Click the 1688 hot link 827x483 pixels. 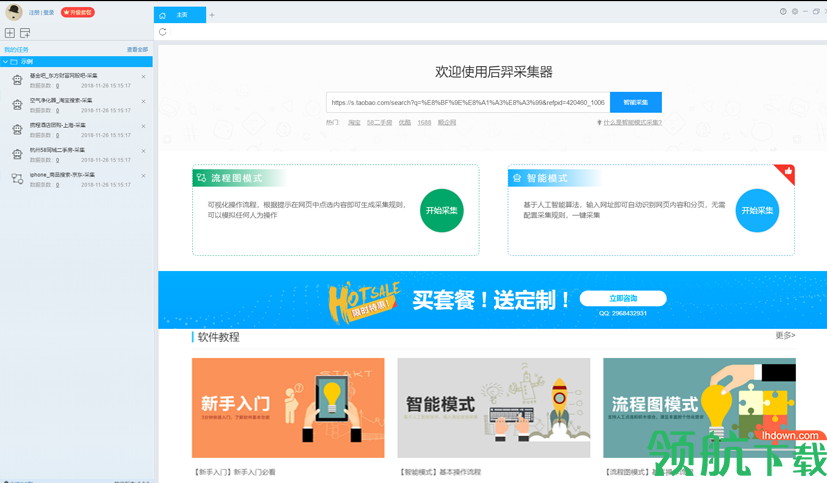point(424,122)
